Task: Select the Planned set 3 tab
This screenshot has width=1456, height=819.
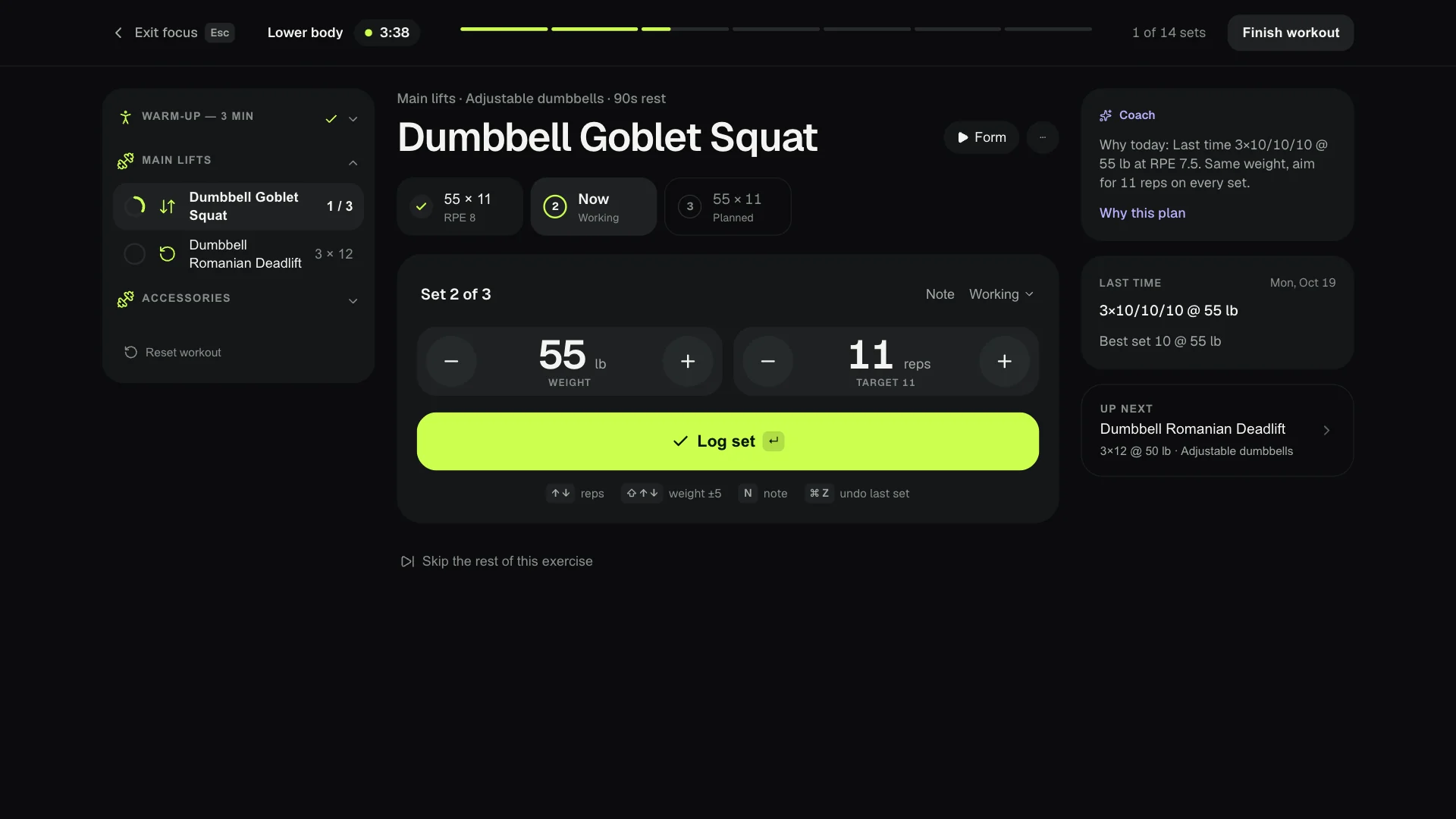Action: (728, 206)
